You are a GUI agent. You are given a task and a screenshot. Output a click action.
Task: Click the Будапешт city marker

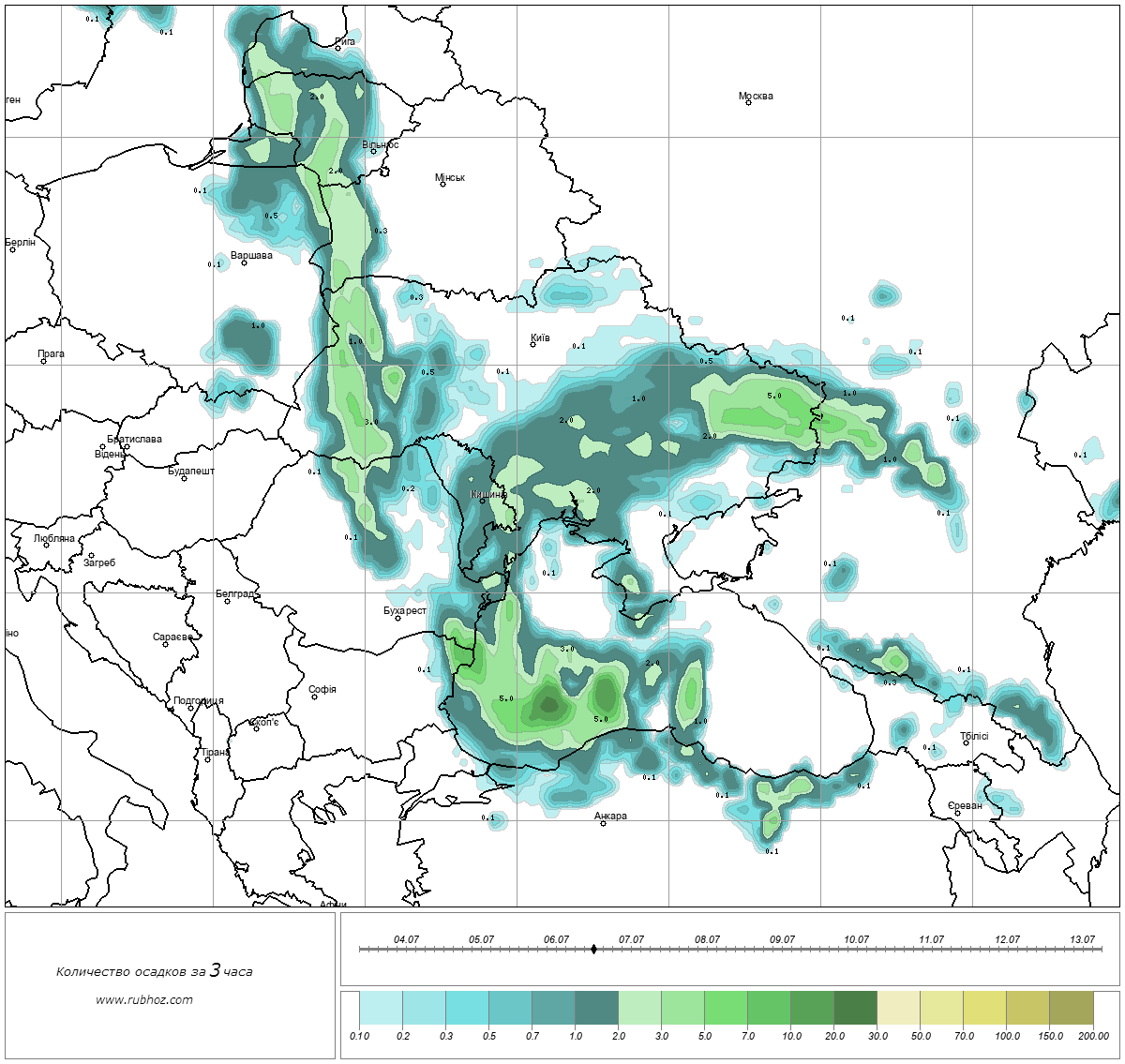click(184, 478)
